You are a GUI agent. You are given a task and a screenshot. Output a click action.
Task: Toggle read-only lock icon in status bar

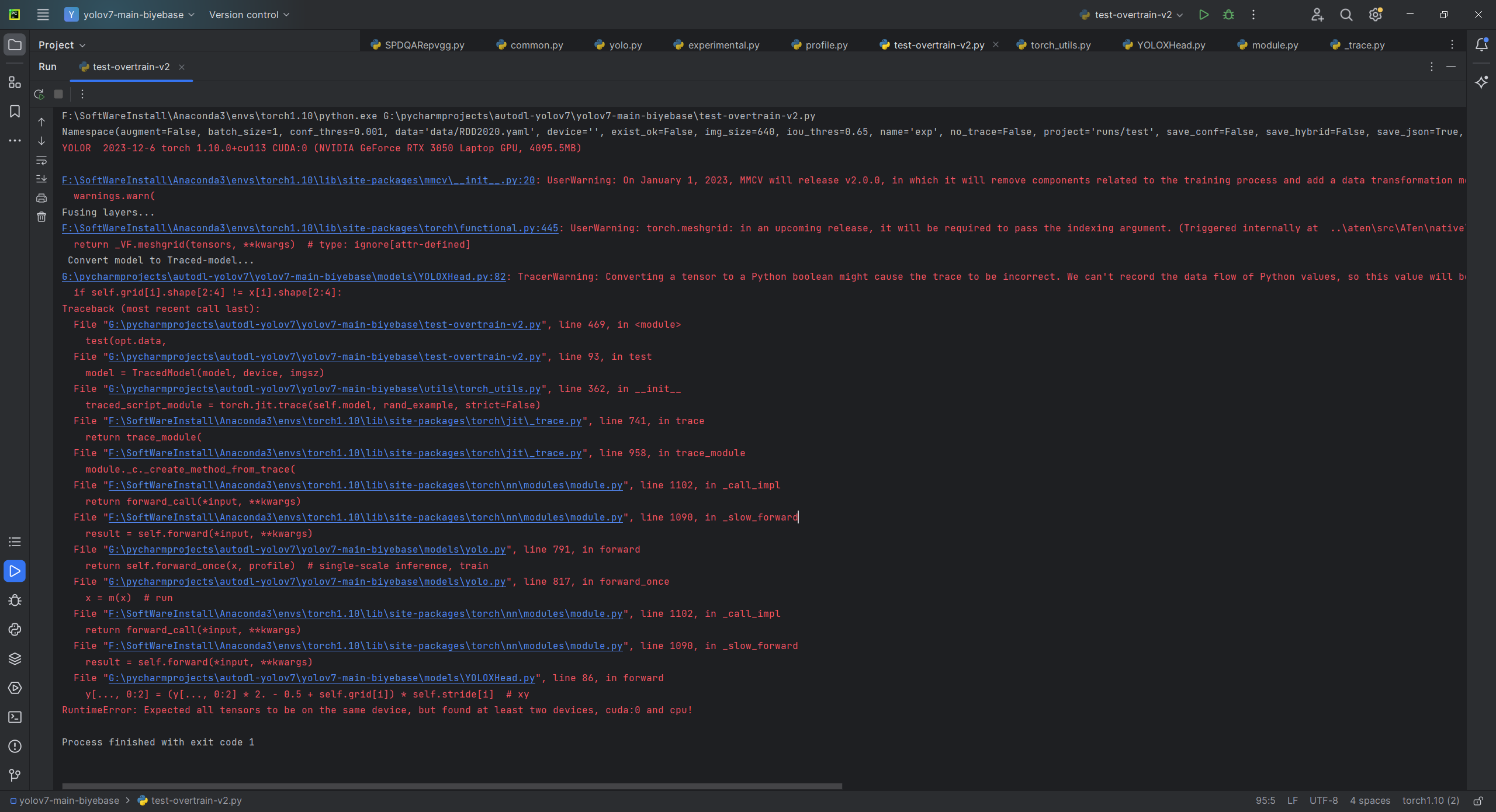click(1478, 800)
